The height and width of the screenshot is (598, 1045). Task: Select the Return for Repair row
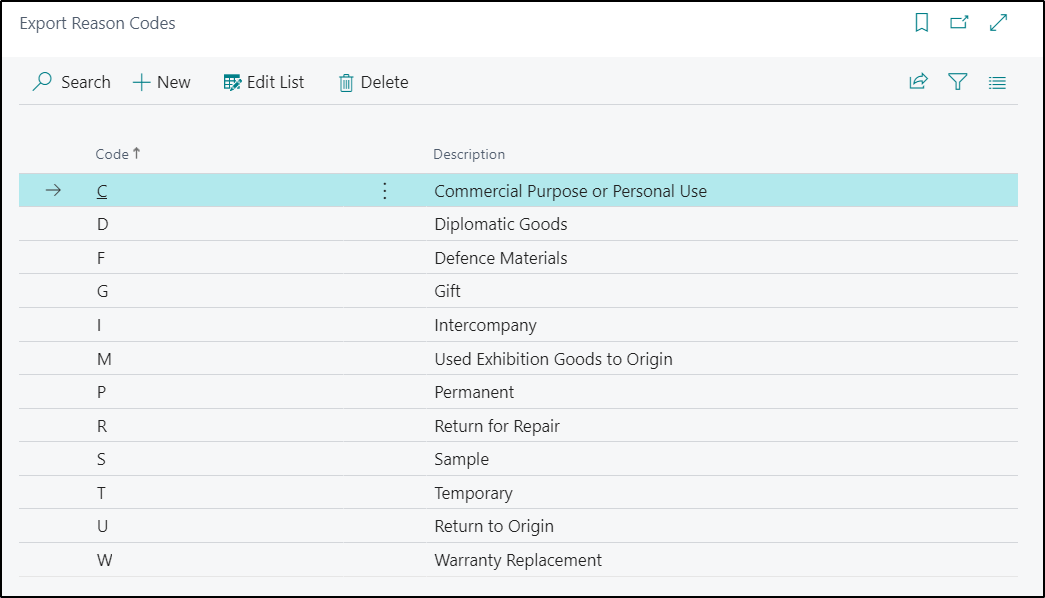pyautogui.click(x=519, y=426)
